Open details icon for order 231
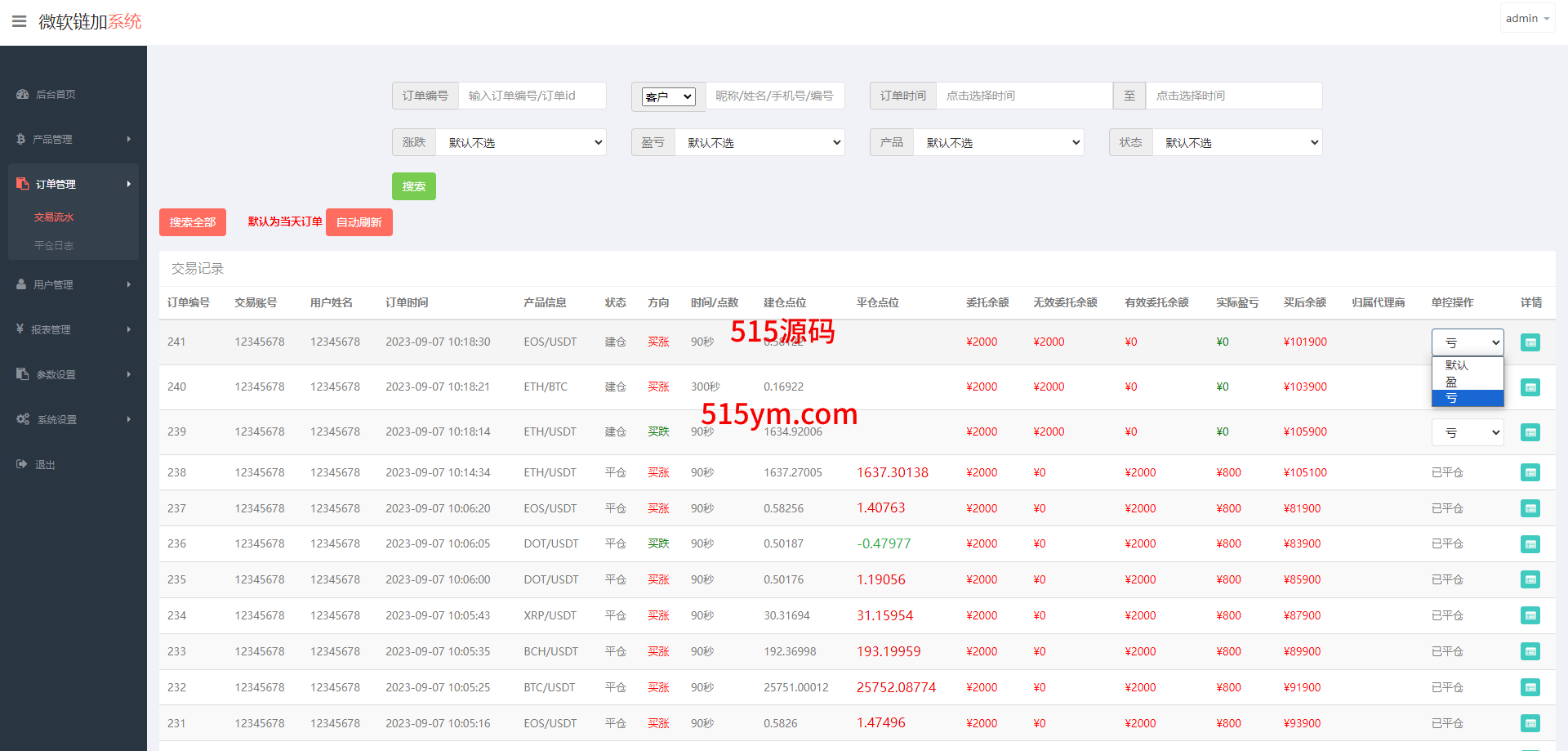This screenshot has height=751, width=1568. pyautogui.click(x=1530, y=723)
